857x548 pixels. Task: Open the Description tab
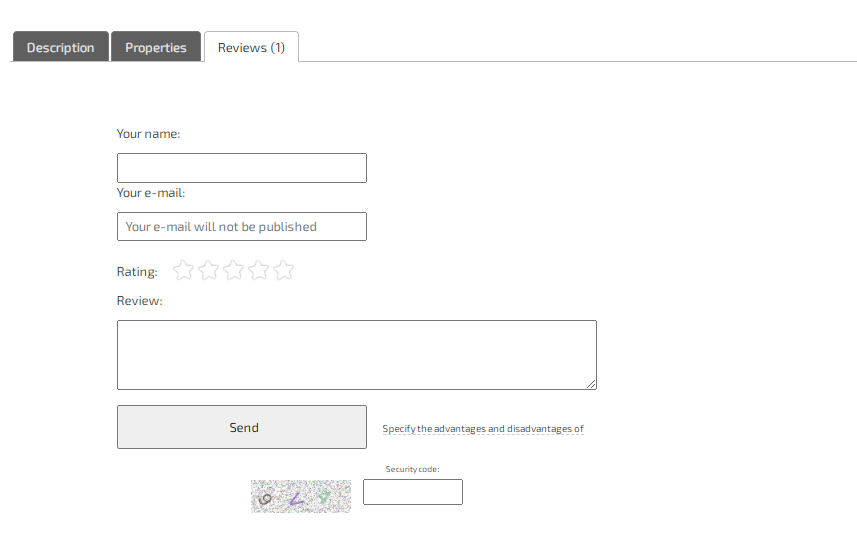pos(61,47)
